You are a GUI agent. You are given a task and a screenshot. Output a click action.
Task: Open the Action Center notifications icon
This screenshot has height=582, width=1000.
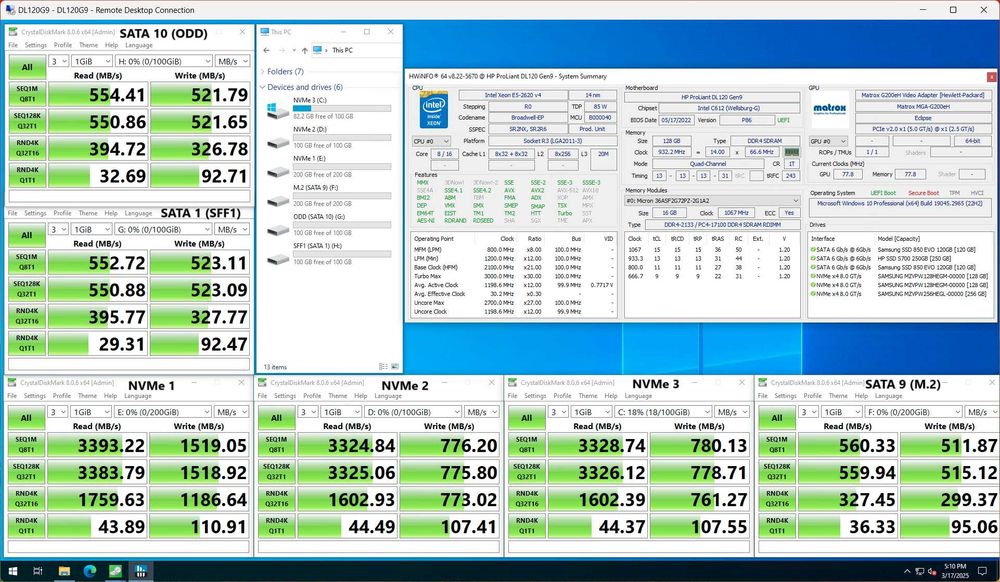click(x=983, y=571)
